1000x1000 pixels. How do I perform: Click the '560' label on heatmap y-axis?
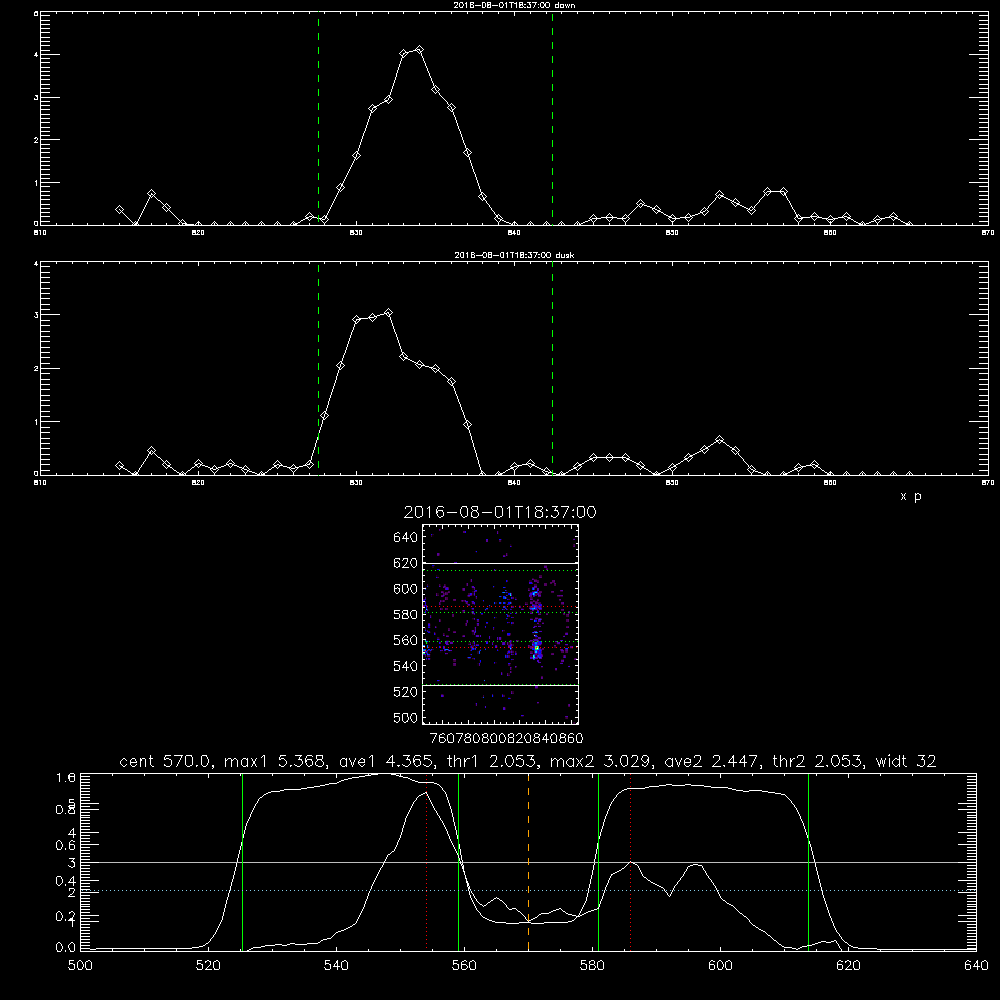pos(406,640)
